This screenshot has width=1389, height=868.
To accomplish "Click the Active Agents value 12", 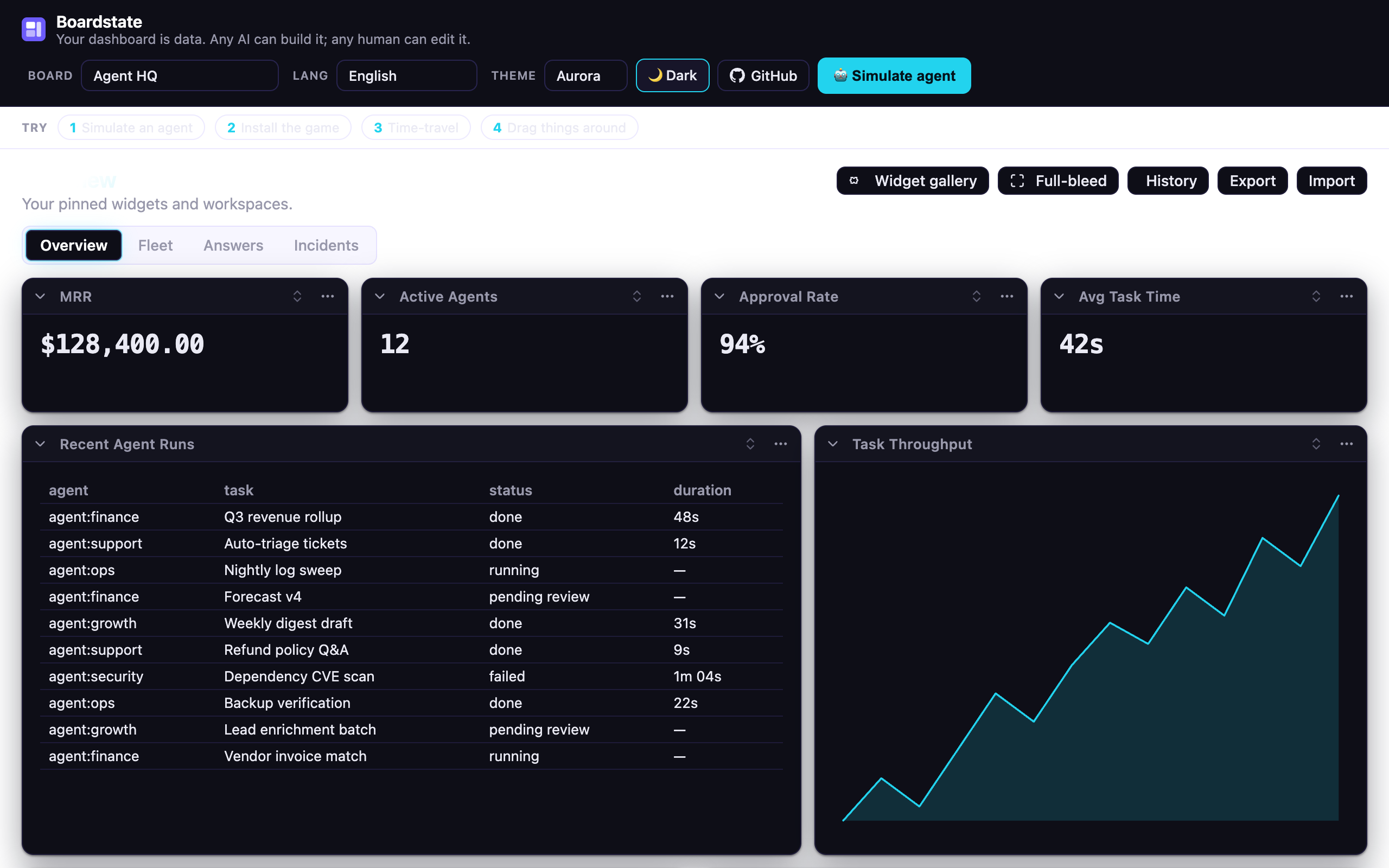I will [395, 344].
